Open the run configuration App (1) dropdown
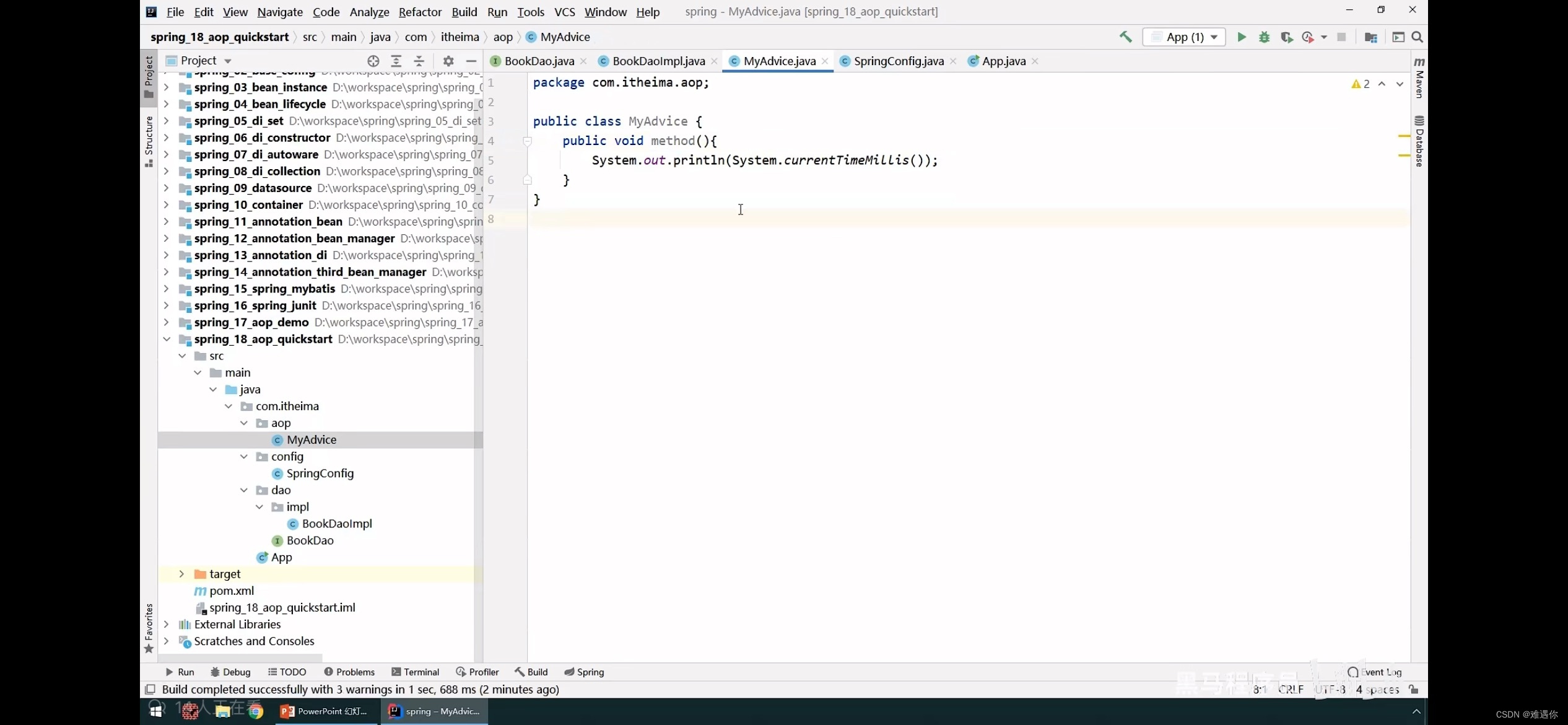Viewport: 1568px width, 725px height. [x=1184, y=37]
